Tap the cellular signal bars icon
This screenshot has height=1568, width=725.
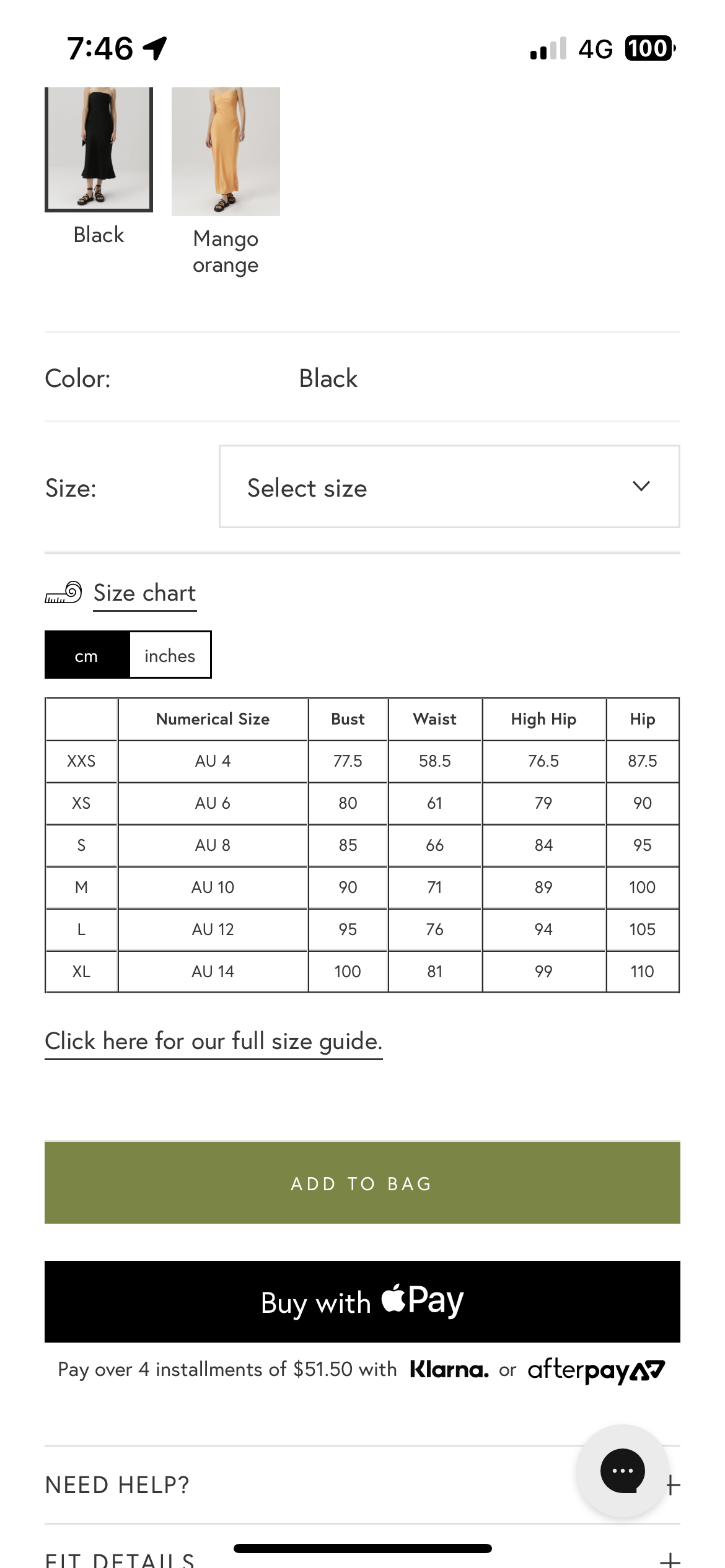tap(548, 49)
